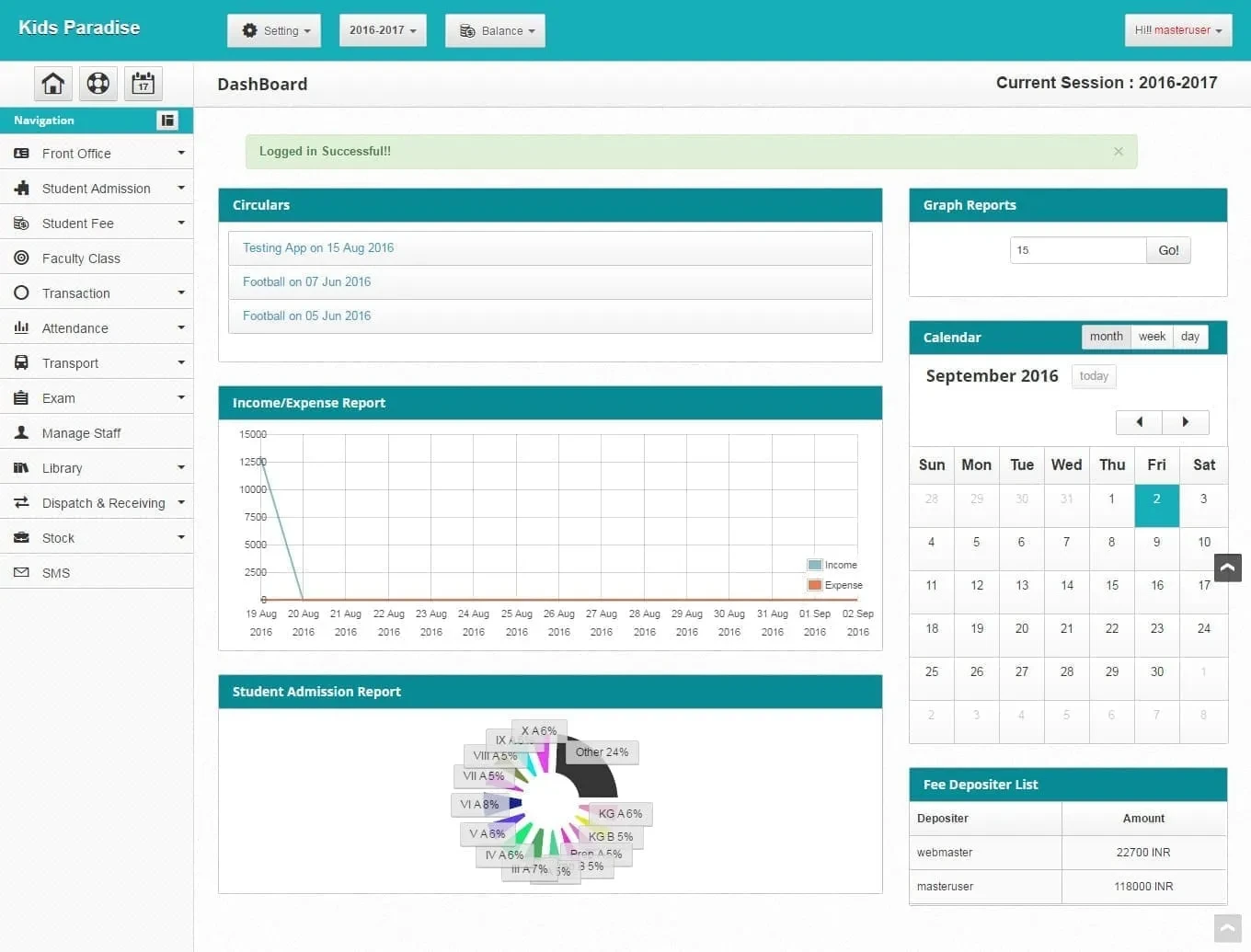The height and width of the screenshot is (952, 1251).
Task: Open the Football on 07 Jun 2016 circular
Action: [x=306, y=281]
